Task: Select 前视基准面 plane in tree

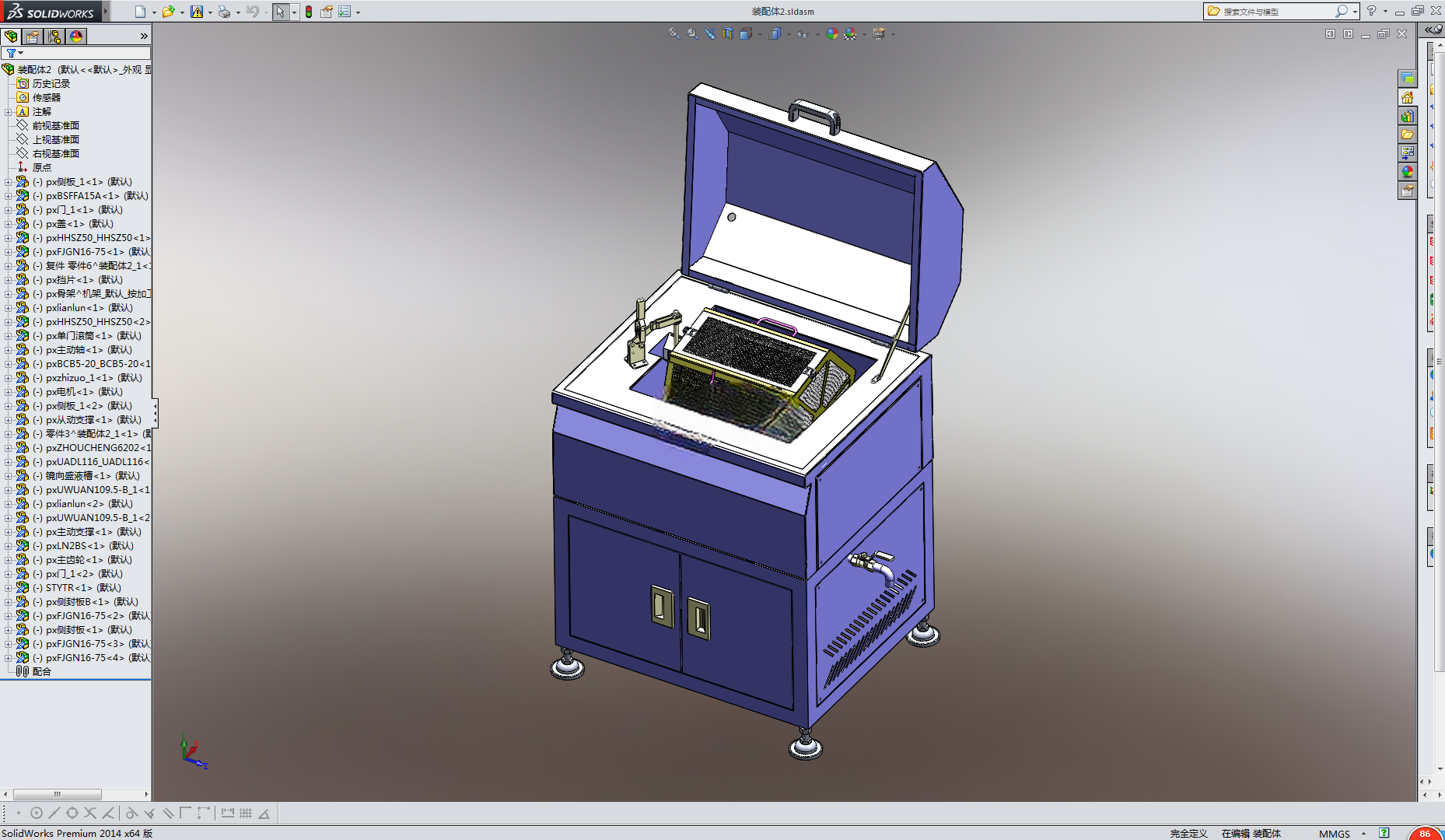Action: coord(55,126)
